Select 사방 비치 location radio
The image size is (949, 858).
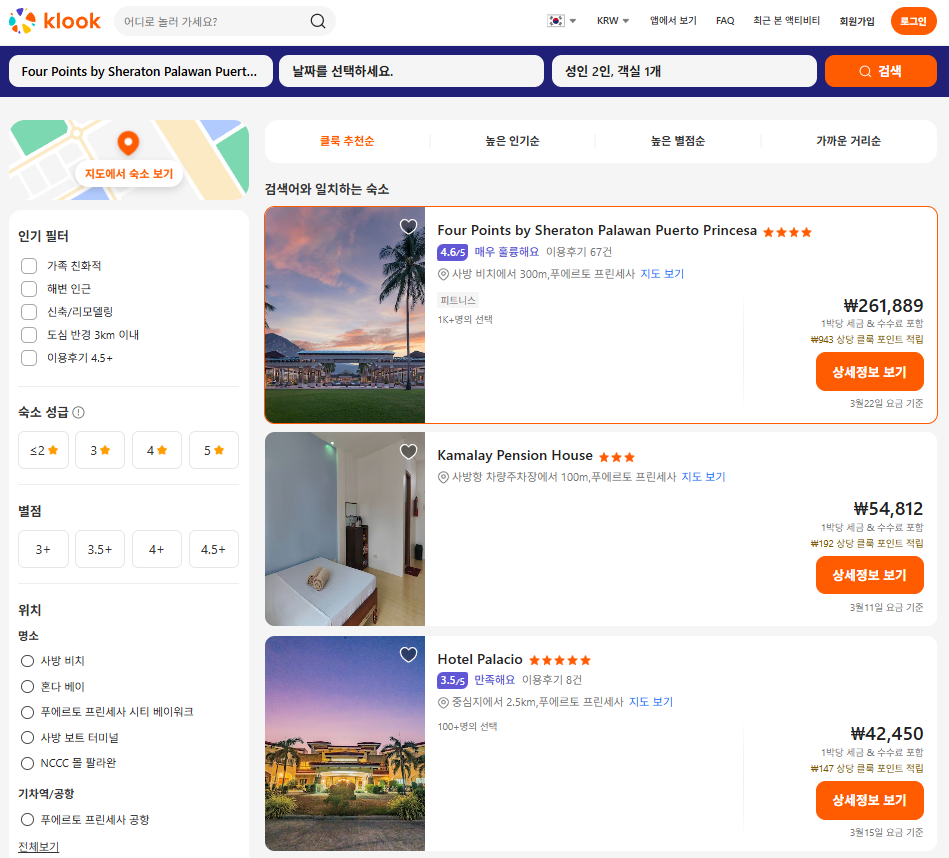[x=27, y=661]
